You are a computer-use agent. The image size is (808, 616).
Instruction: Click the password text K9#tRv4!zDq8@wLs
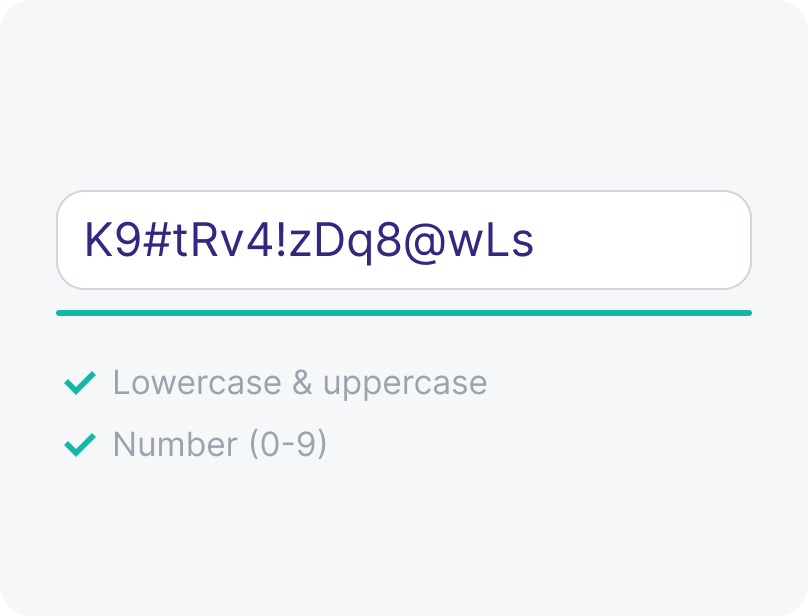coord(309,241)
